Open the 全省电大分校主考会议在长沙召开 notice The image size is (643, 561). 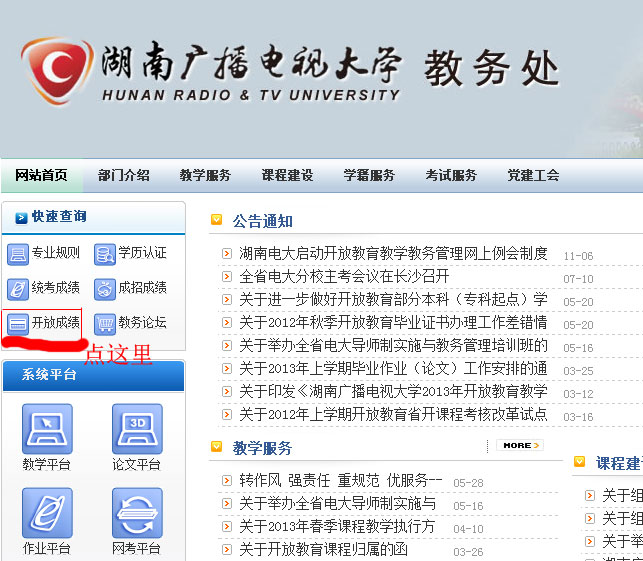click(x=344, y=276)
